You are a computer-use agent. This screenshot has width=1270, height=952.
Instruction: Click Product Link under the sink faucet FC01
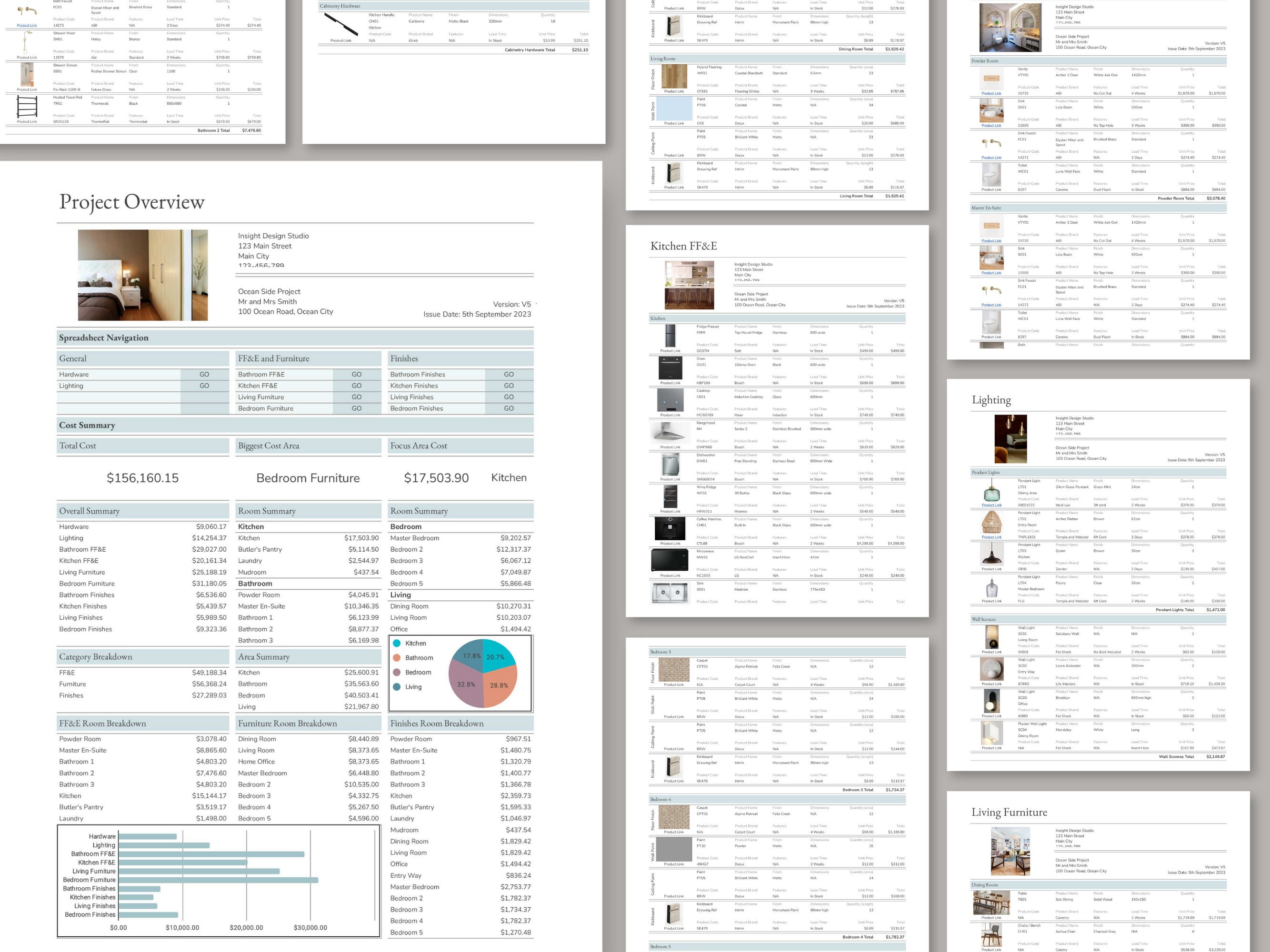pos(990,158)
